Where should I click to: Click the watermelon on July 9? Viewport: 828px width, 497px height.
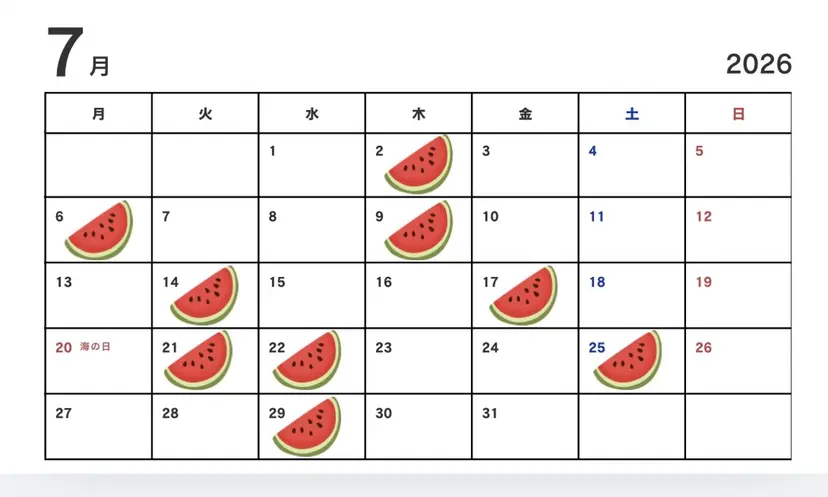tap(419, 230)
